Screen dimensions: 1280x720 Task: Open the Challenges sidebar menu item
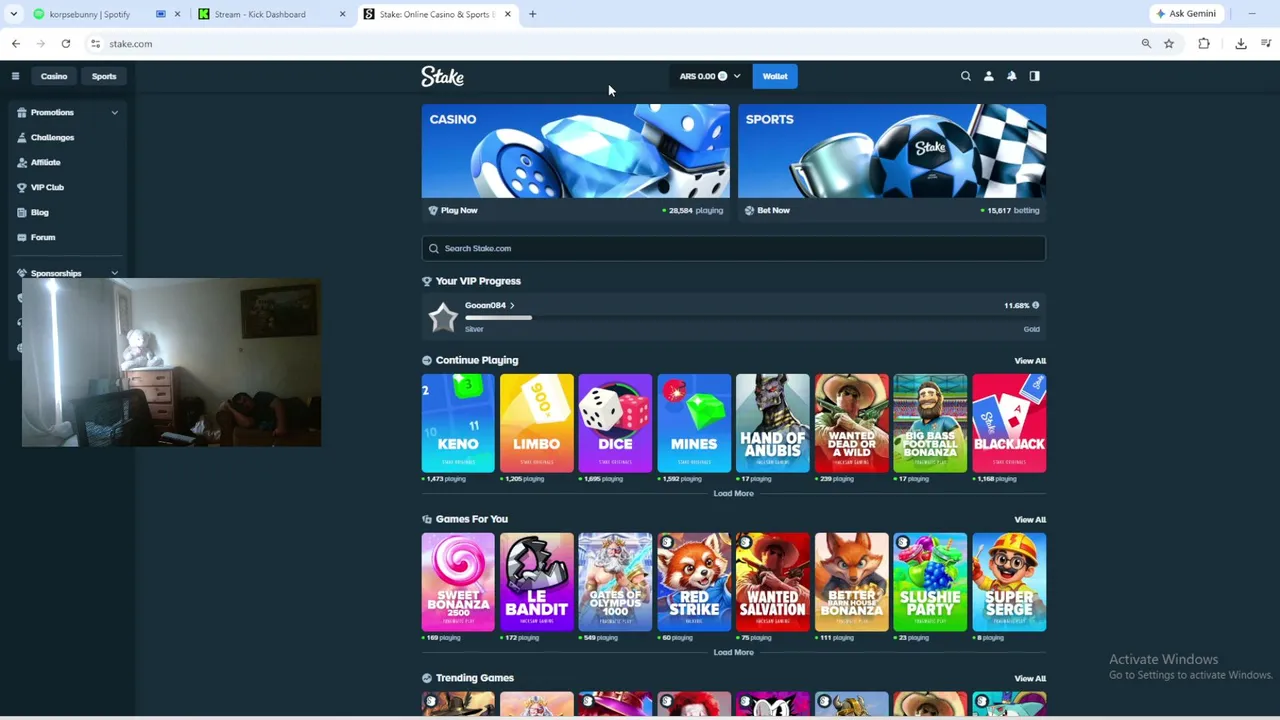[68, 137]
